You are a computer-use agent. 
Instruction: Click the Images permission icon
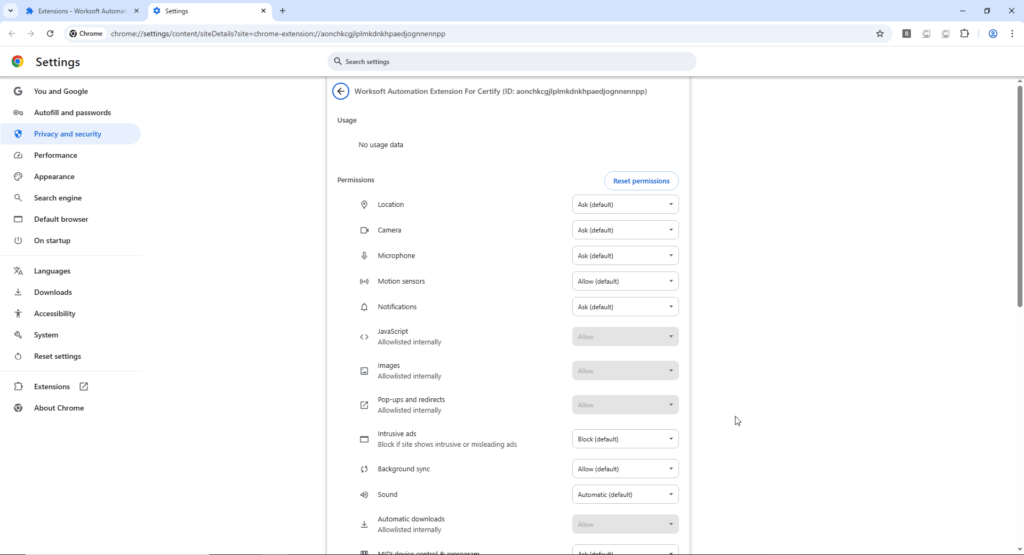pos(364,371)
